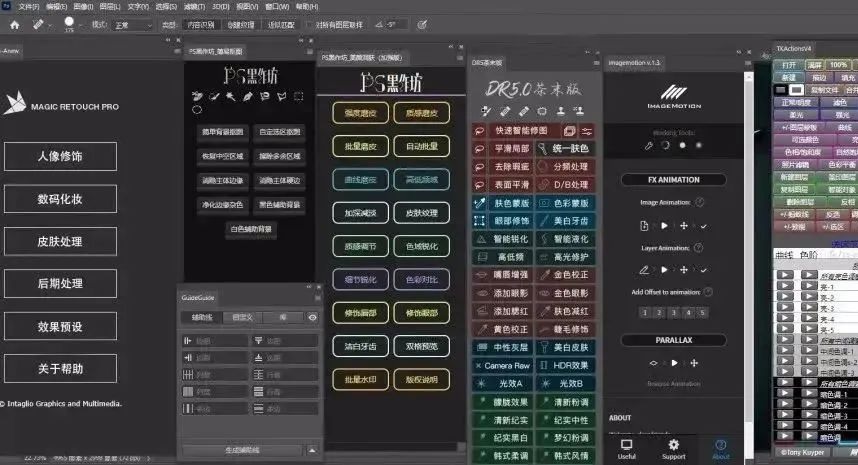Click the magic wand icon in PS黑作坊 cutout panel
The width and height of the screenshot is (858, 465).
click(231, 96)
